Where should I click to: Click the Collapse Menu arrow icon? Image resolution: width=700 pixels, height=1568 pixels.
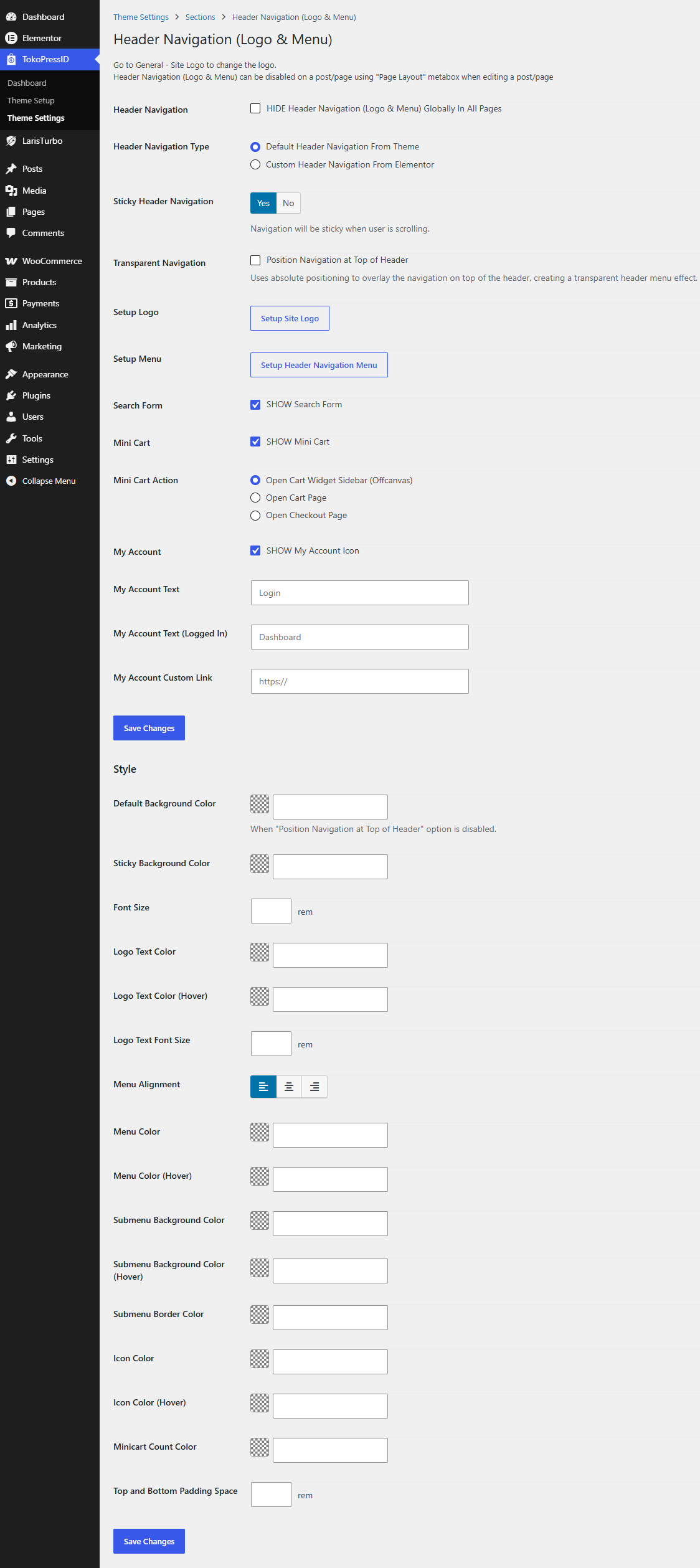tap(11, 481)
